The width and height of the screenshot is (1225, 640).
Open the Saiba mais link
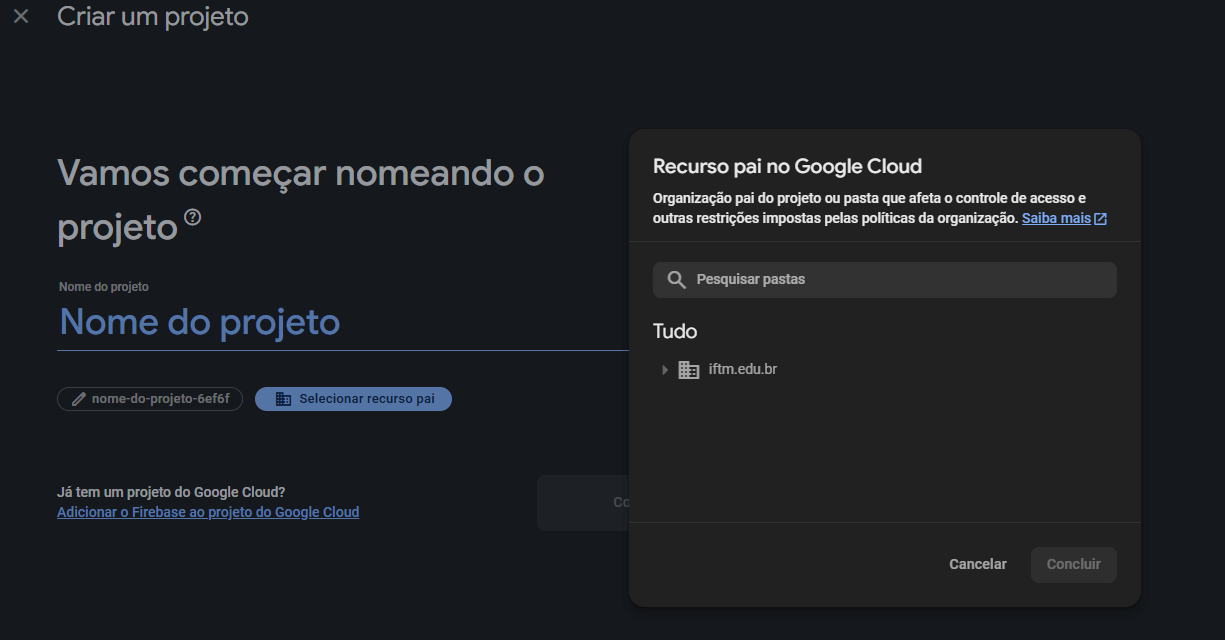pos(1056,218)
